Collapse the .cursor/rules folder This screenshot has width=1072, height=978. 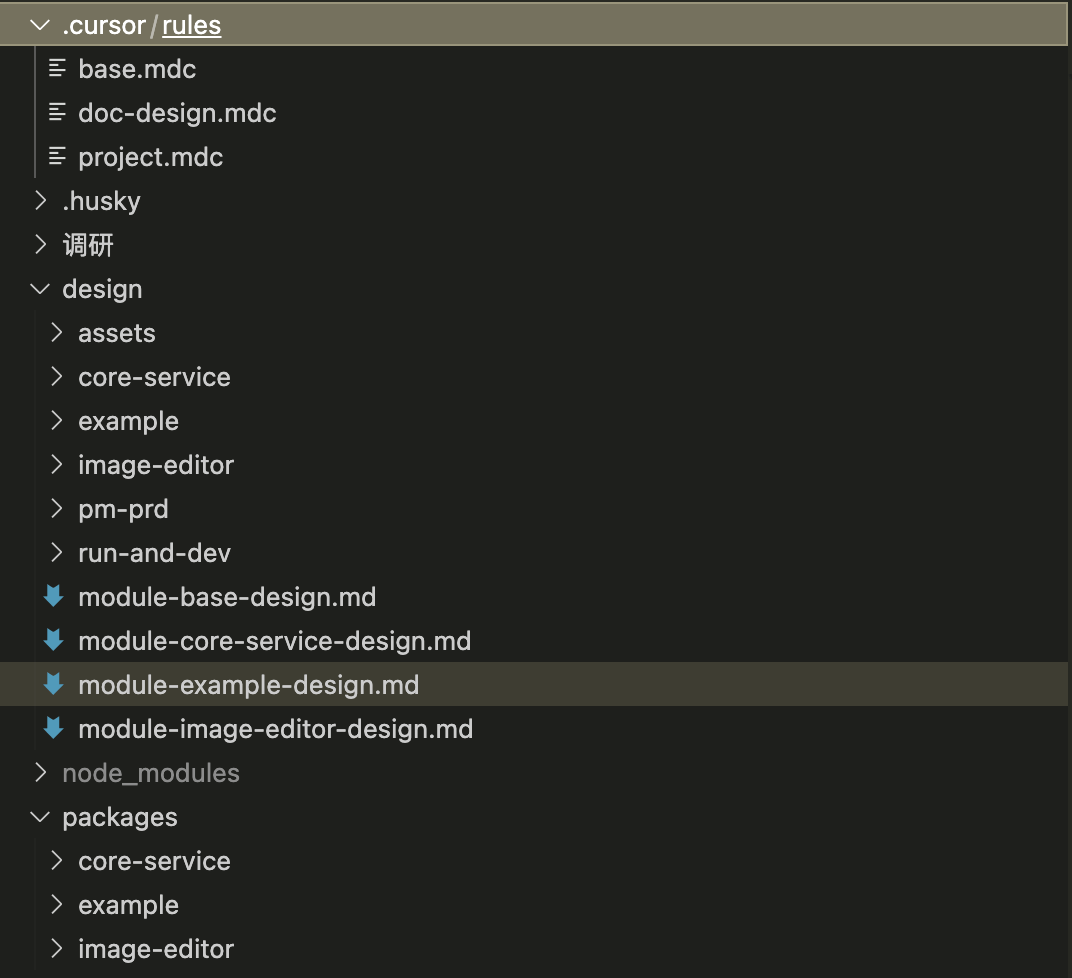(41, 25)
